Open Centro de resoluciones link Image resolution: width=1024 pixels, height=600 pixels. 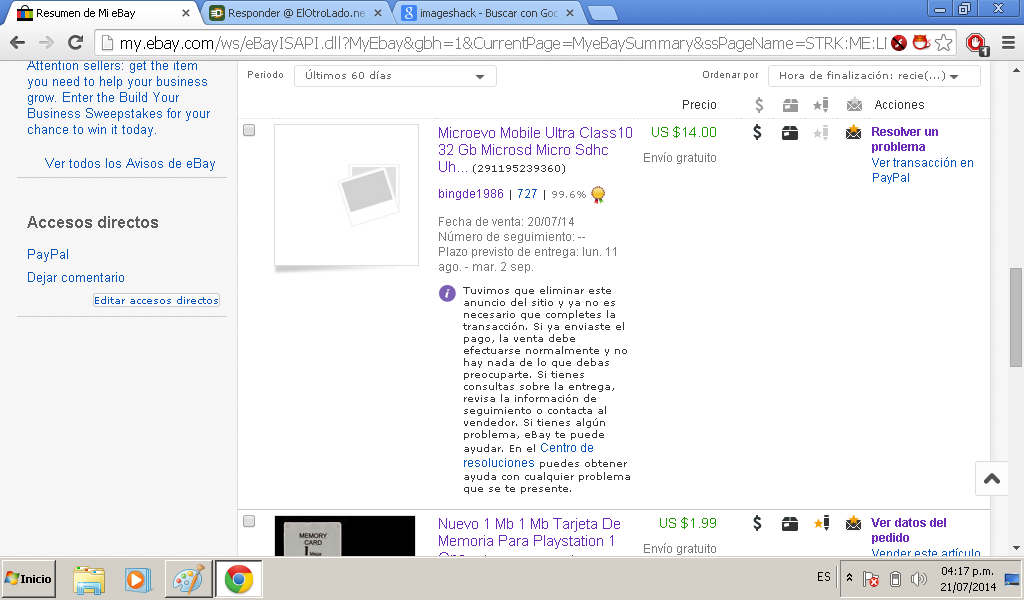click(528, 455)
